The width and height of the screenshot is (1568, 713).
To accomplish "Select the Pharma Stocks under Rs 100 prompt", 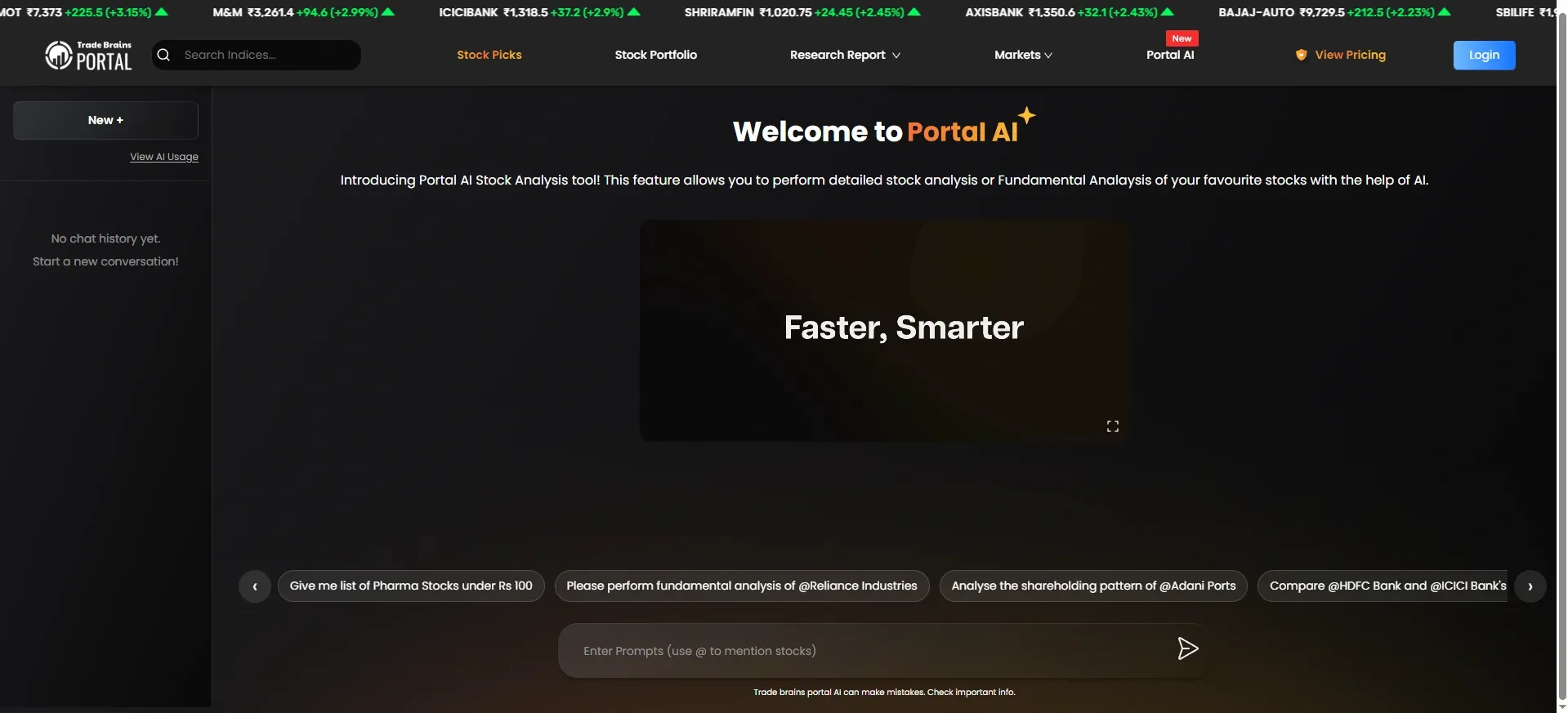I will [x=411, y=586].
